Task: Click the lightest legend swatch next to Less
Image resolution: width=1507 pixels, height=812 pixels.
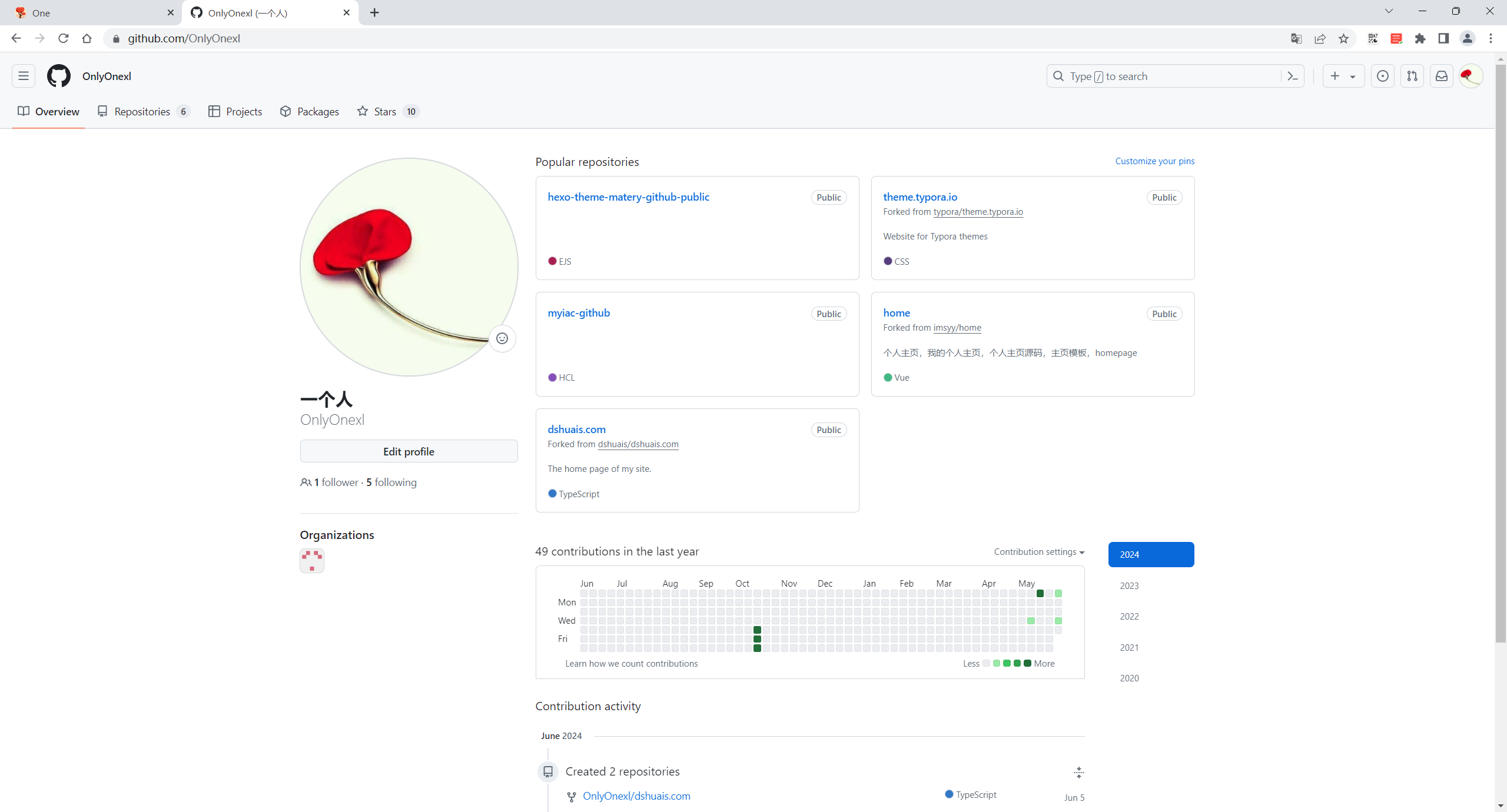Action: point(986,663)
